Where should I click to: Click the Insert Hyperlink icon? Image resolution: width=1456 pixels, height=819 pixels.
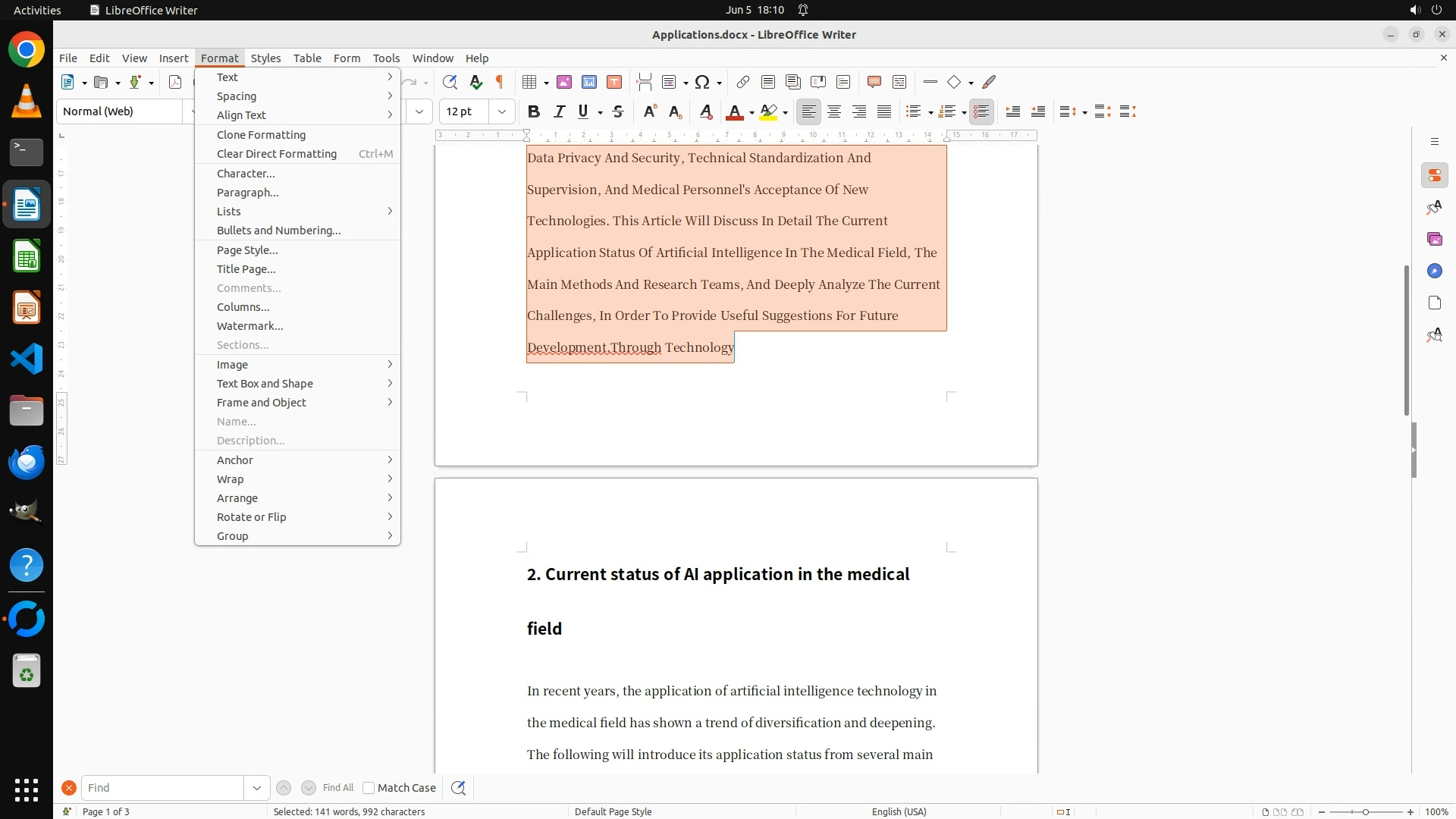(x=742, y=82)
